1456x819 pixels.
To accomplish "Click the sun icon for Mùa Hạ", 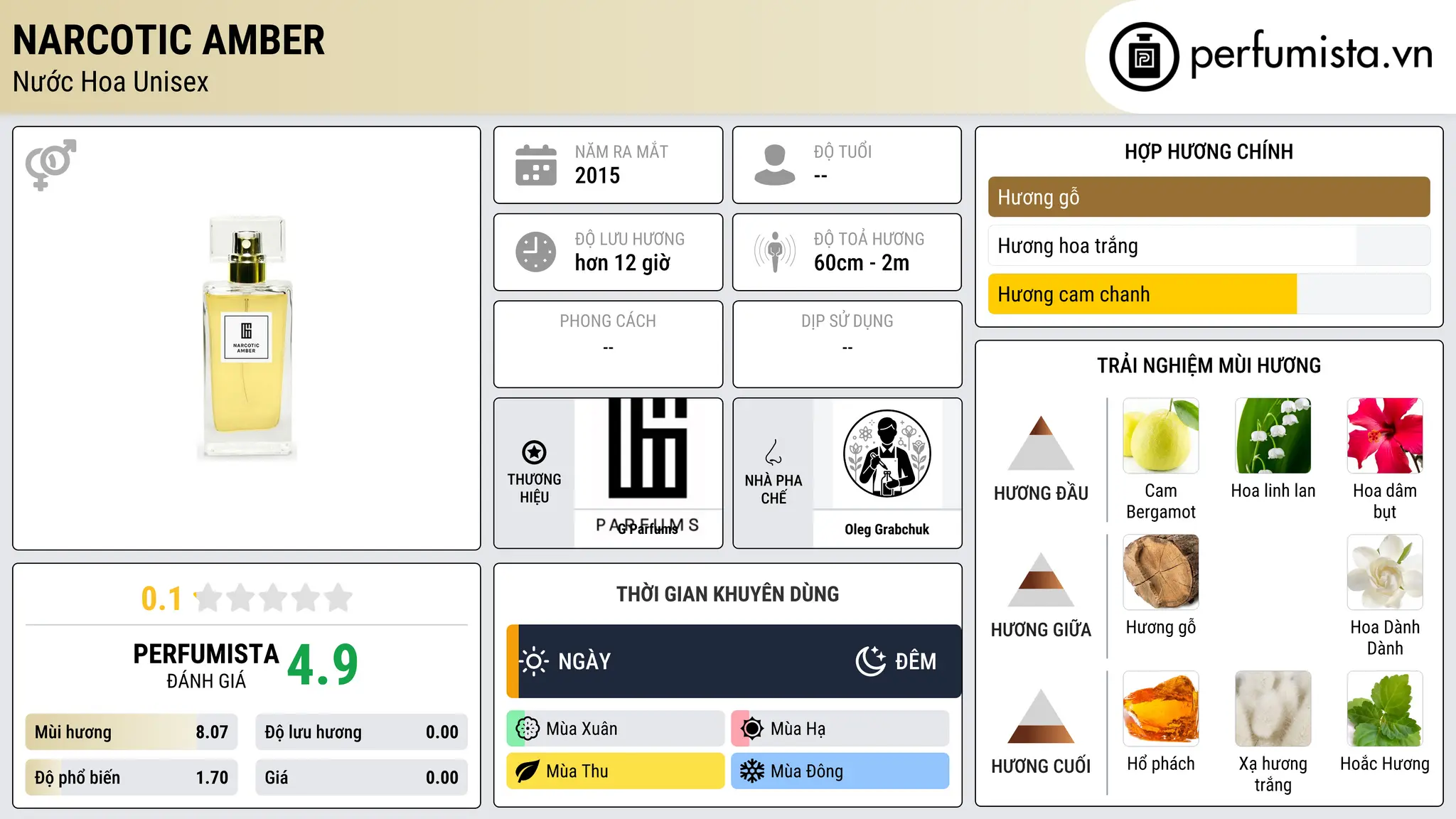I will click(752, 729).
